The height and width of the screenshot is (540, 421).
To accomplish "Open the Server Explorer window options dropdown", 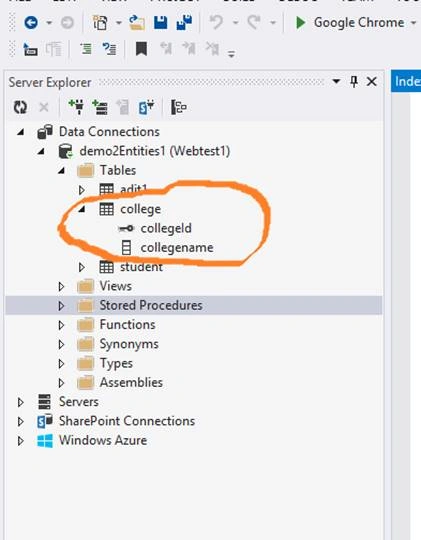I will click(x=336, y=82).
